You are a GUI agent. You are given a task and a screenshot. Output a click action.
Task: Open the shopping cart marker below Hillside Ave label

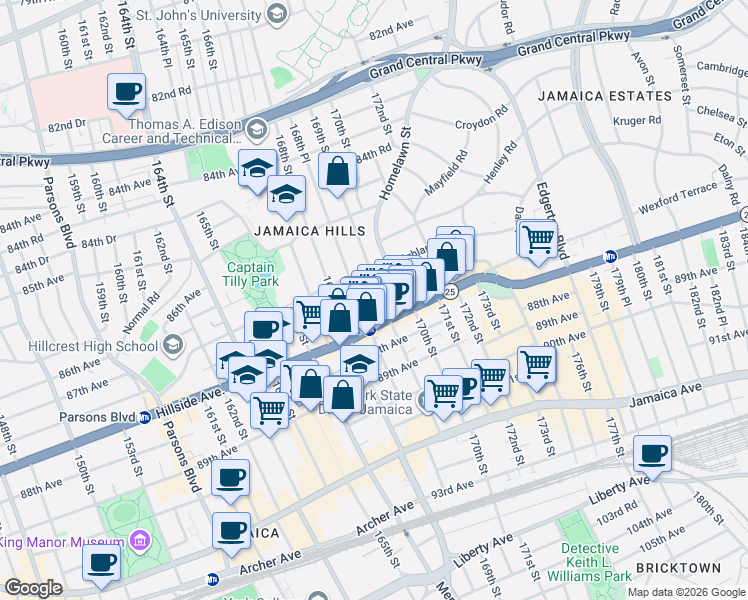click(270, 411)
